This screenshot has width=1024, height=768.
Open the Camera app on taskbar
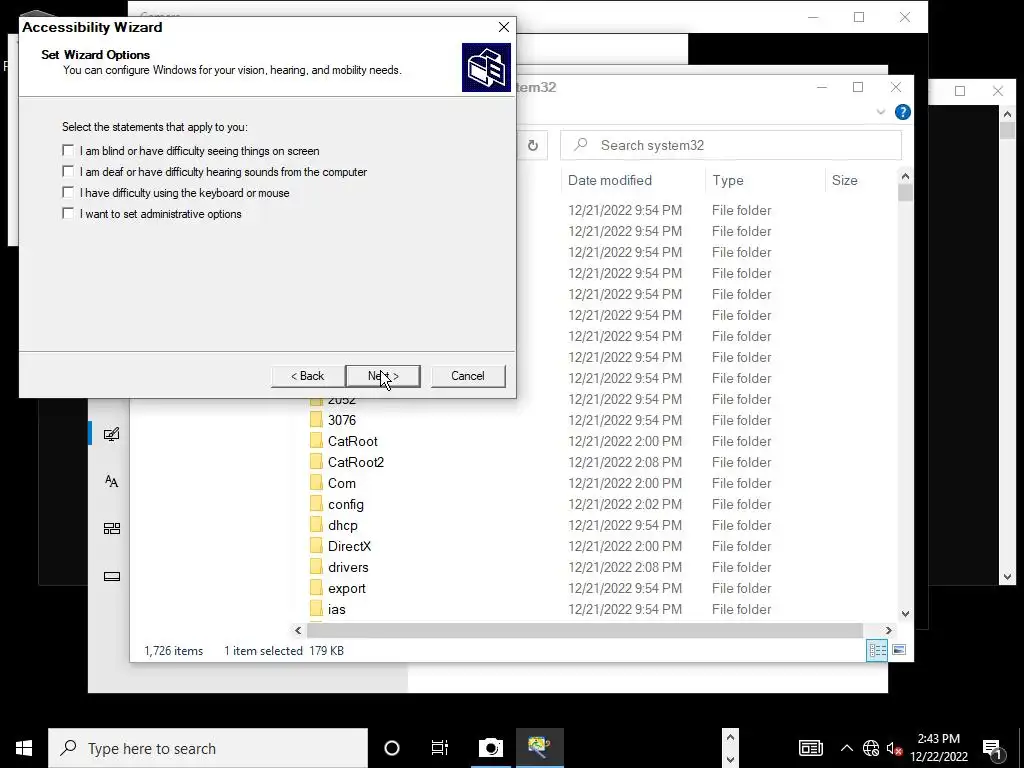[491, 748]
